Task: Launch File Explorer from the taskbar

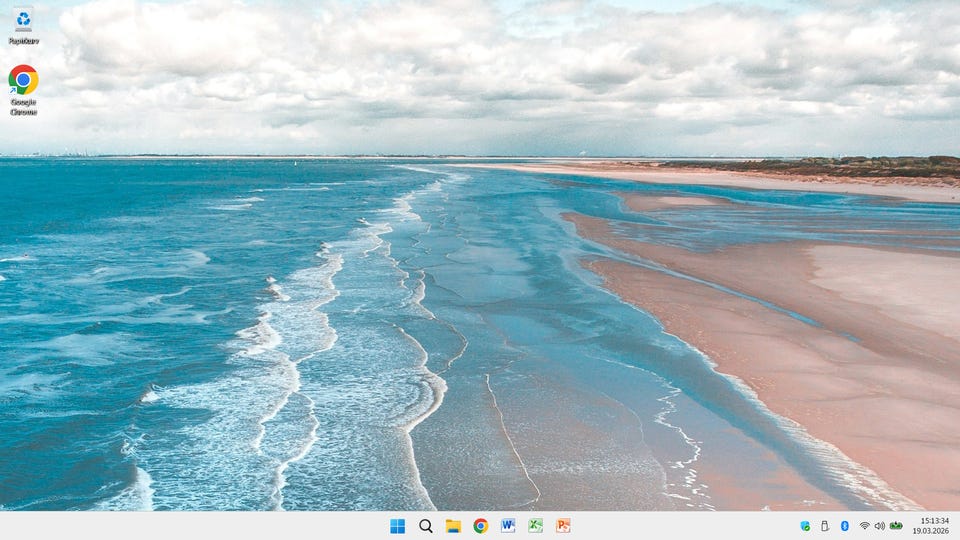Action: click(453, 526)
